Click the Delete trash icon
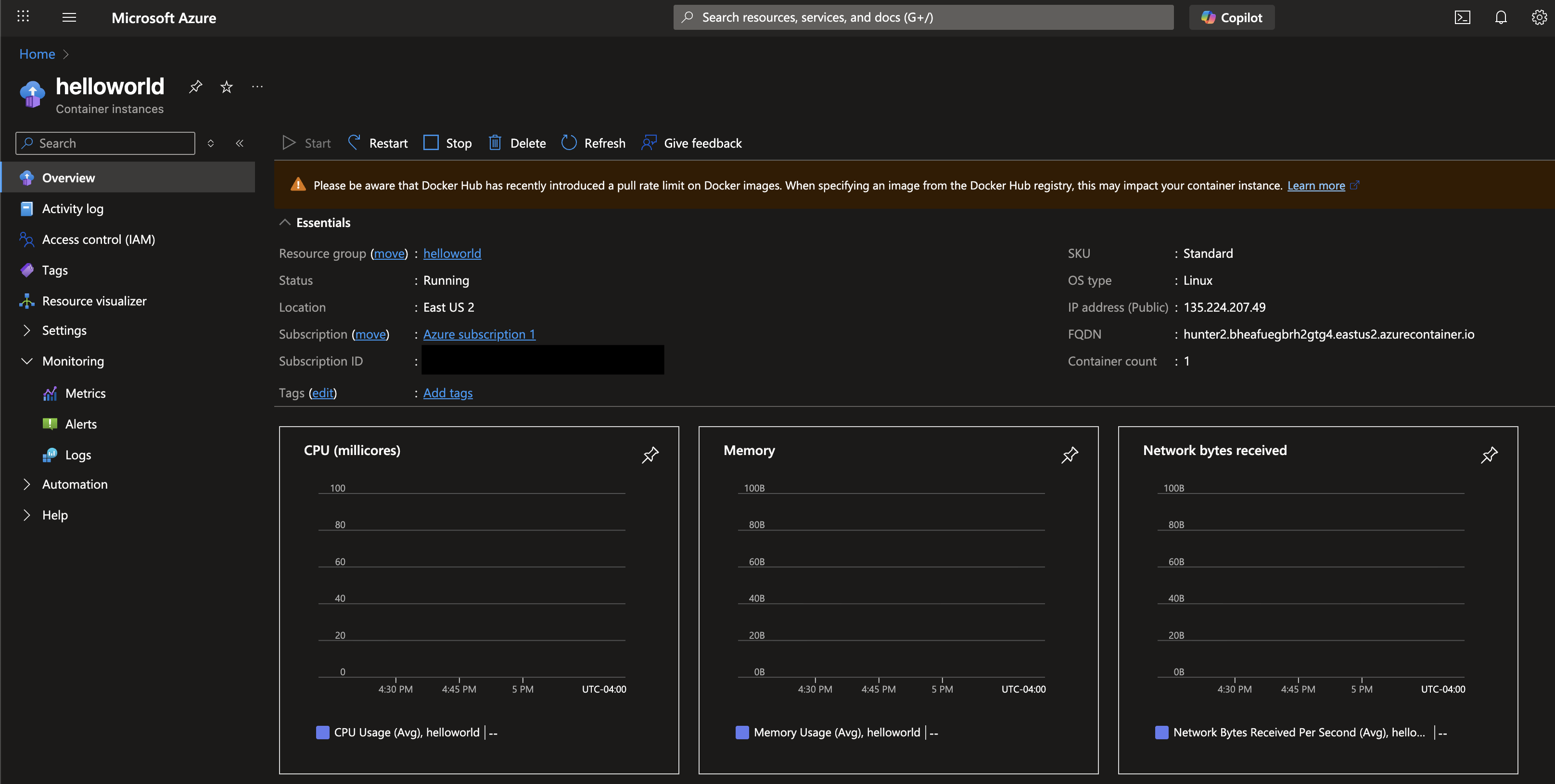This screenshot has width=1555, height=784. tap(495, 142)
